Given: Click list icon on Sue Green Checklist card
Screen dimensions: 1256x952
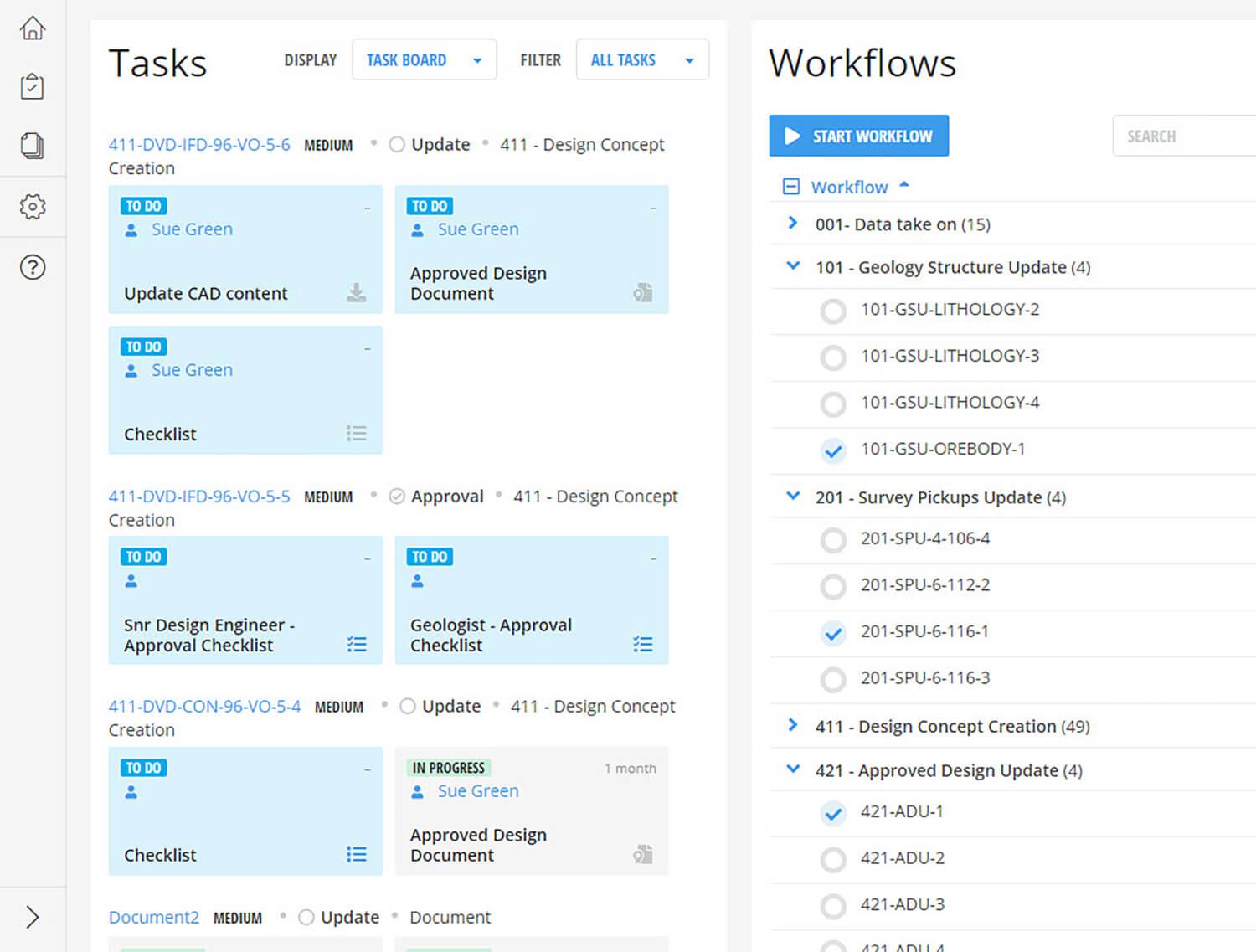Looking at the screenshot, I should click(357, 433).
